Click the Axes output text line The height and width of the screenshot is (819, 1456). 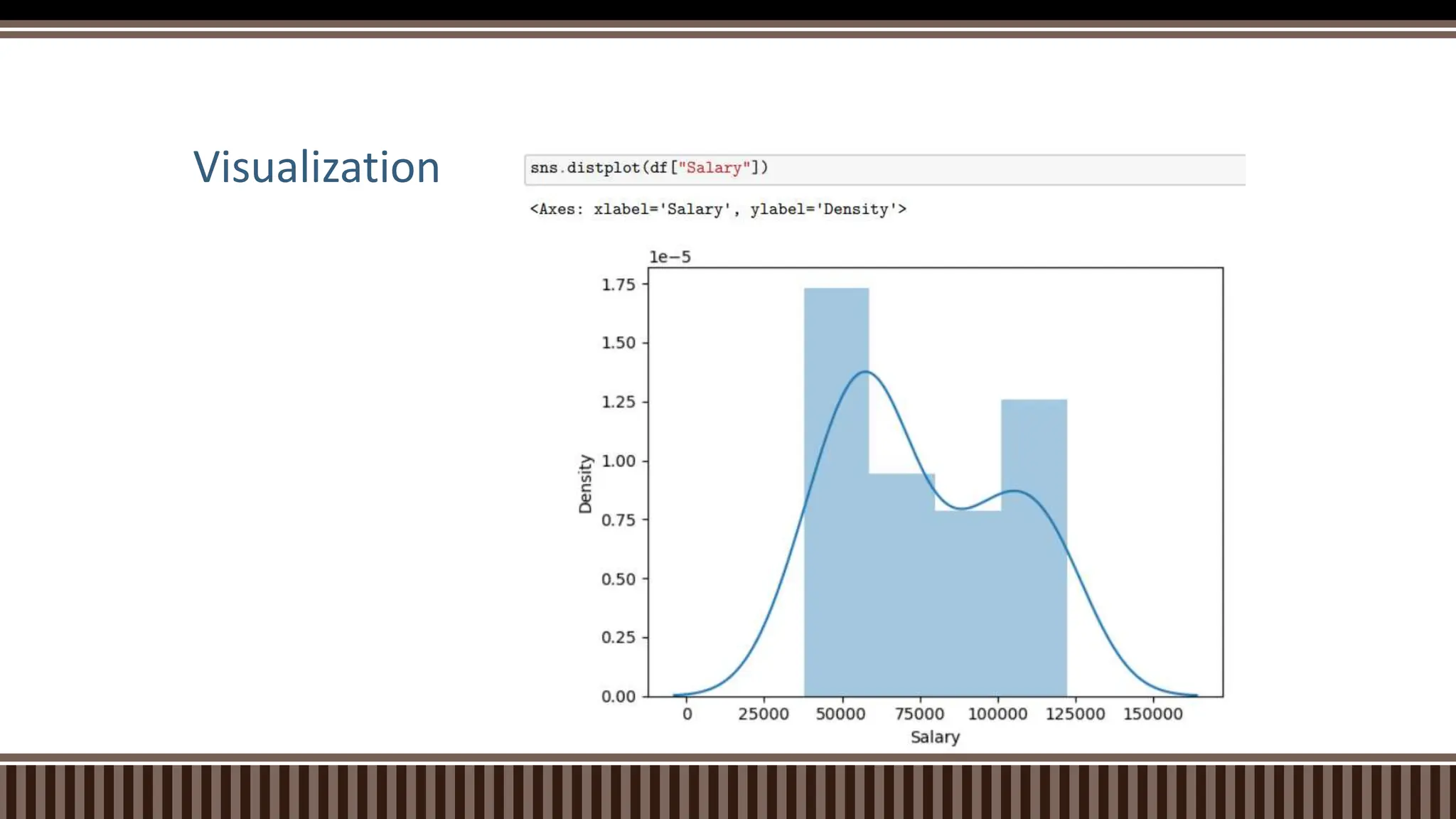click(718, 209)
